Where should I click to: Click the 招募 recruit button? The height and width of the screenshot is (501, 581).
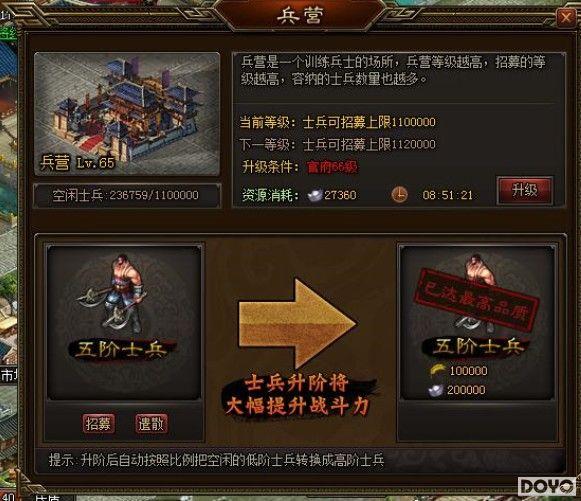[x=98, y=424]
